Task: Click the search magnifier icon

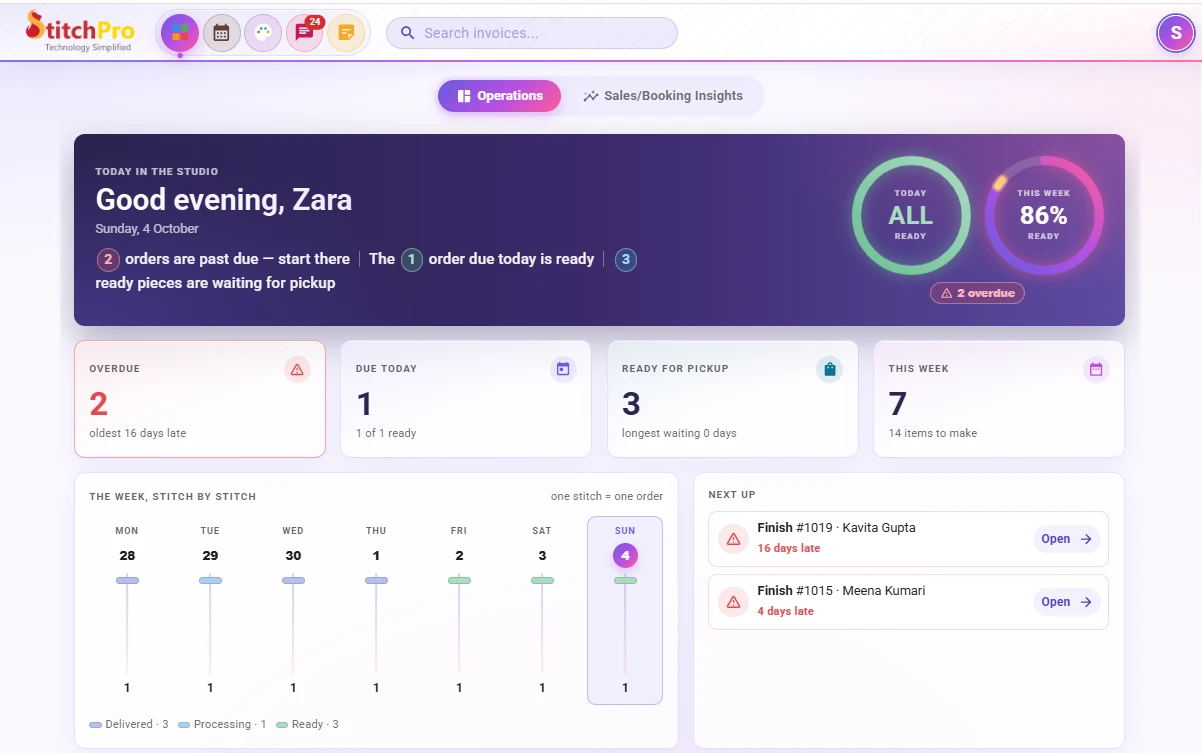Action: pos(407,33)
